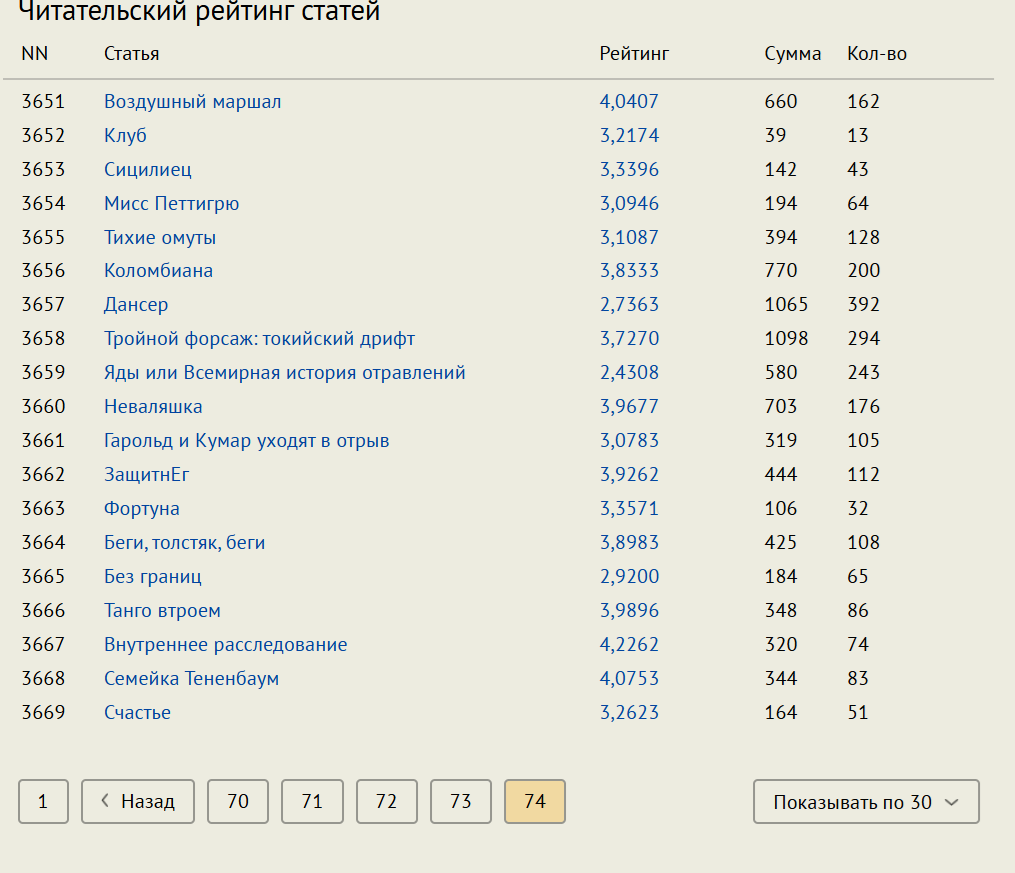Click the heading Читательский рейтинг статей
Image resolution: width=1015 pixels, height=873 pixels.
point(199,11)
